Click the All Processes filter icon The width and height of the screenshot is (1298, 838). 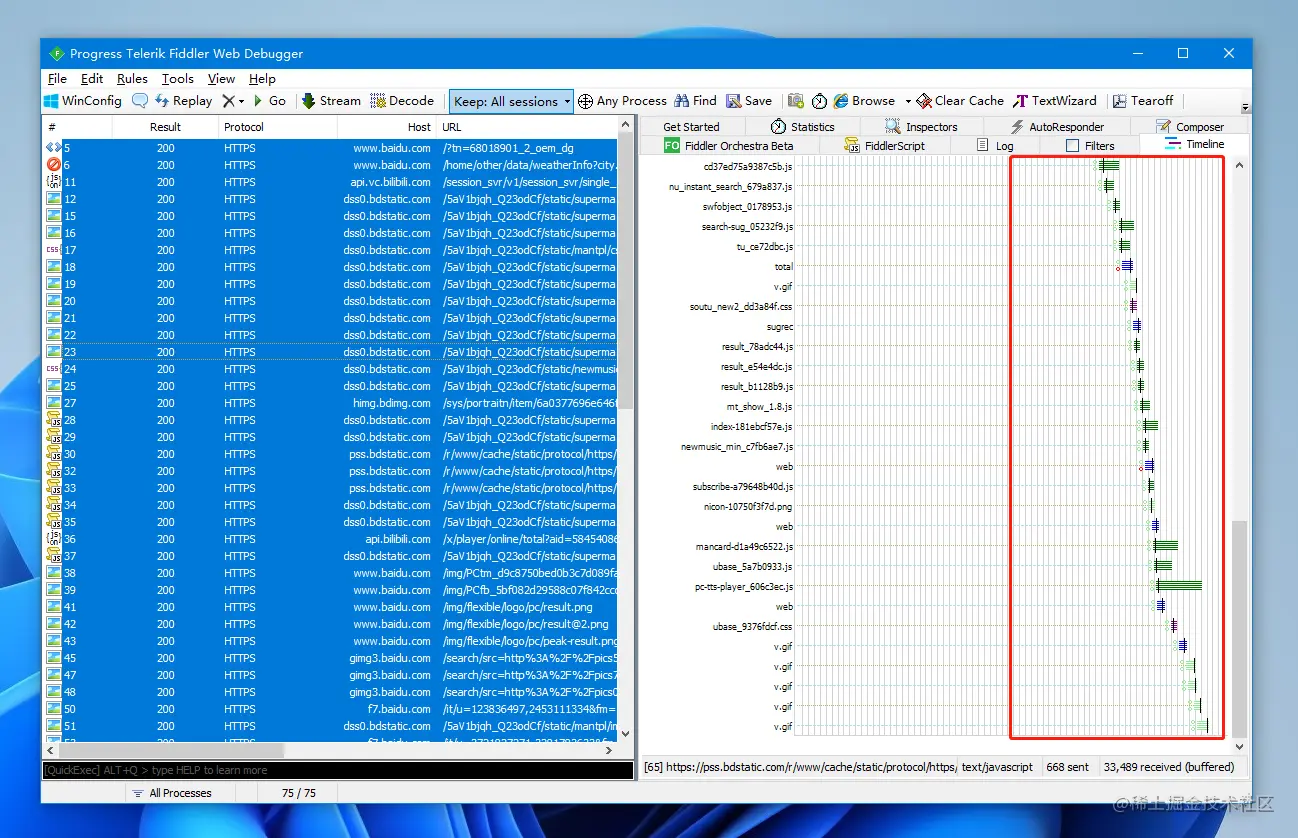click(137, 793)
